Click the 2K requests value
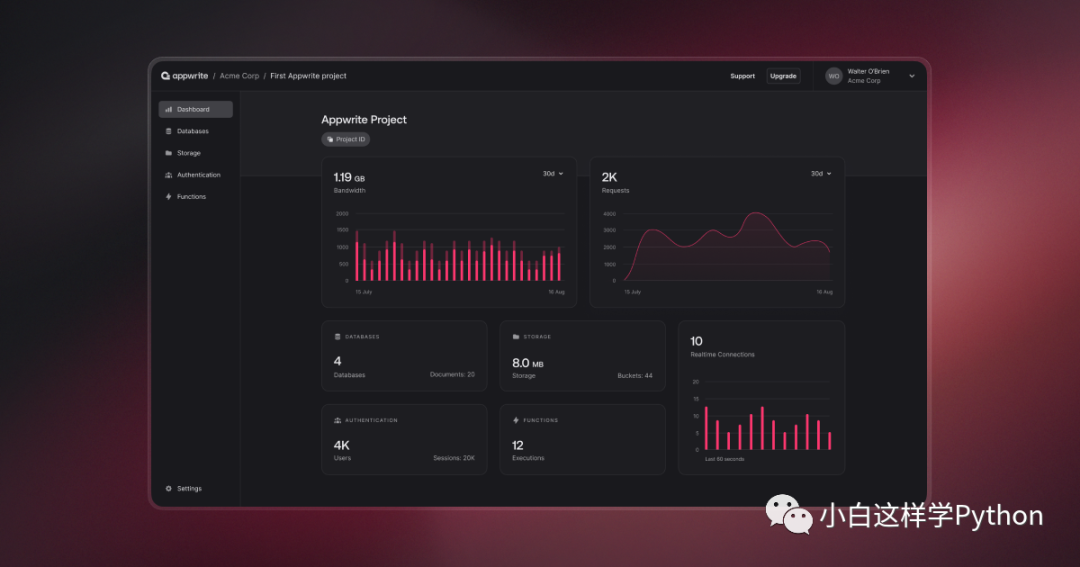 coord(610,177)
